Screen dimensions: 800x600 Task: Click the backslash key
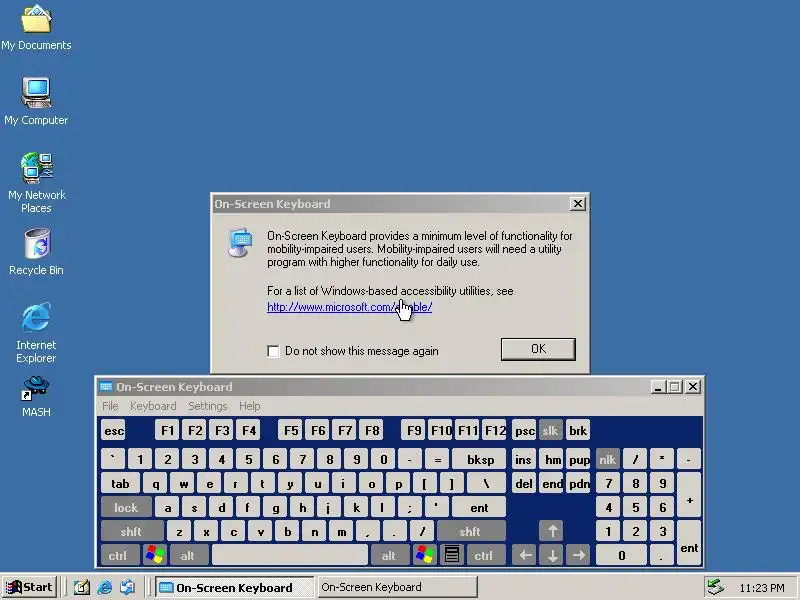point(487,483)
